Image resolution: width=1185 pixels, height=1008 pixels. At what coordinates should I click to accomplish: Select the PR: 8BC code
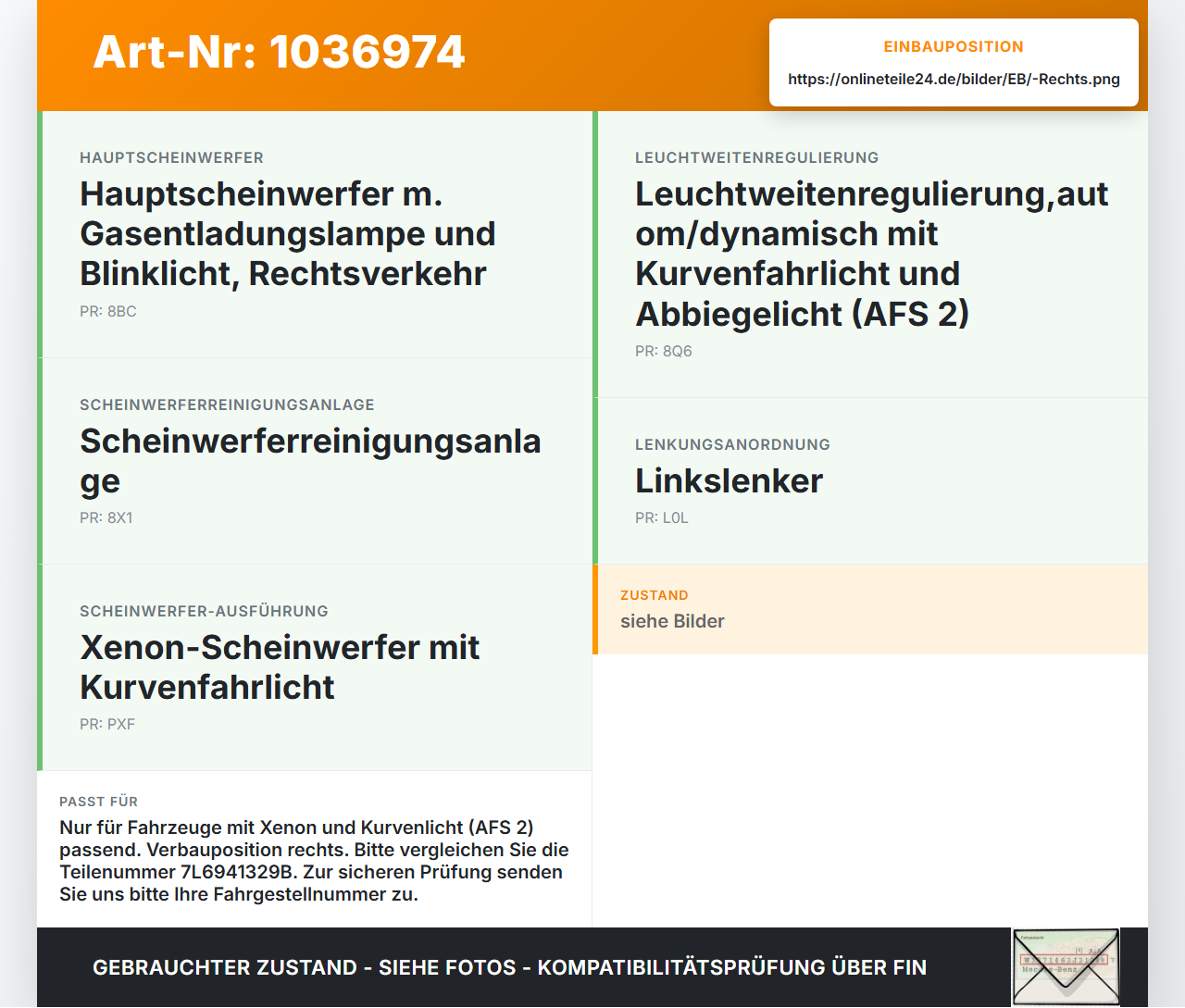pyautogui.click(x=108, y=312)
